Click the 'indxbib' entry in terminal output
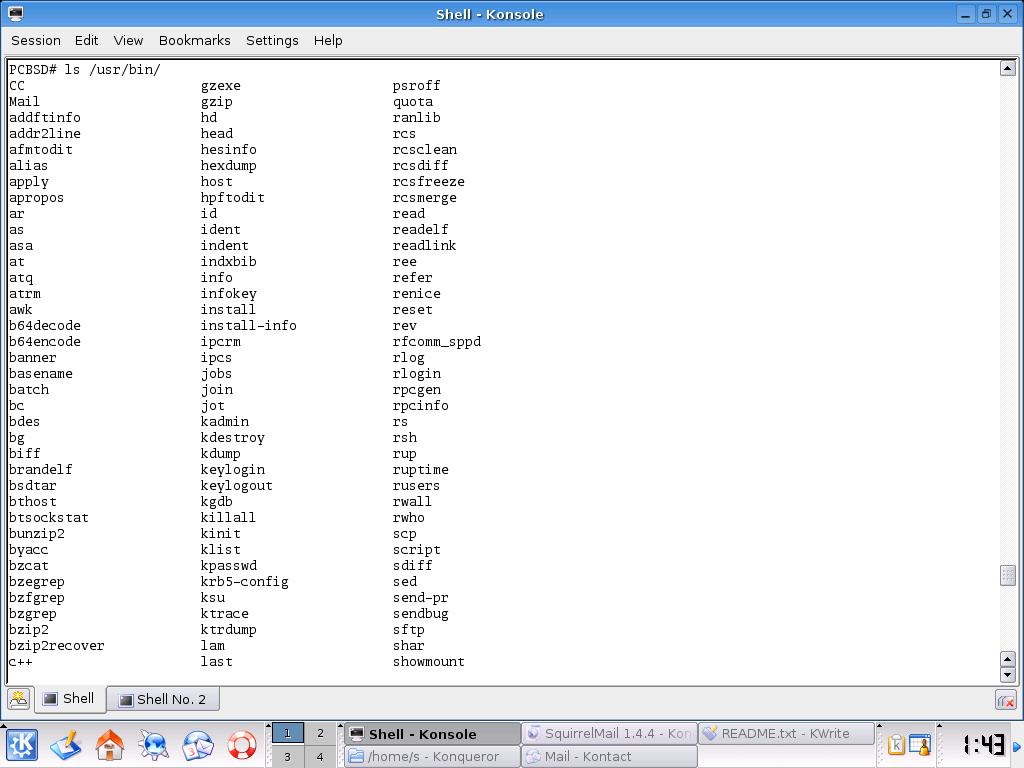Screen dimensions: 1024x768 point(229,261)
